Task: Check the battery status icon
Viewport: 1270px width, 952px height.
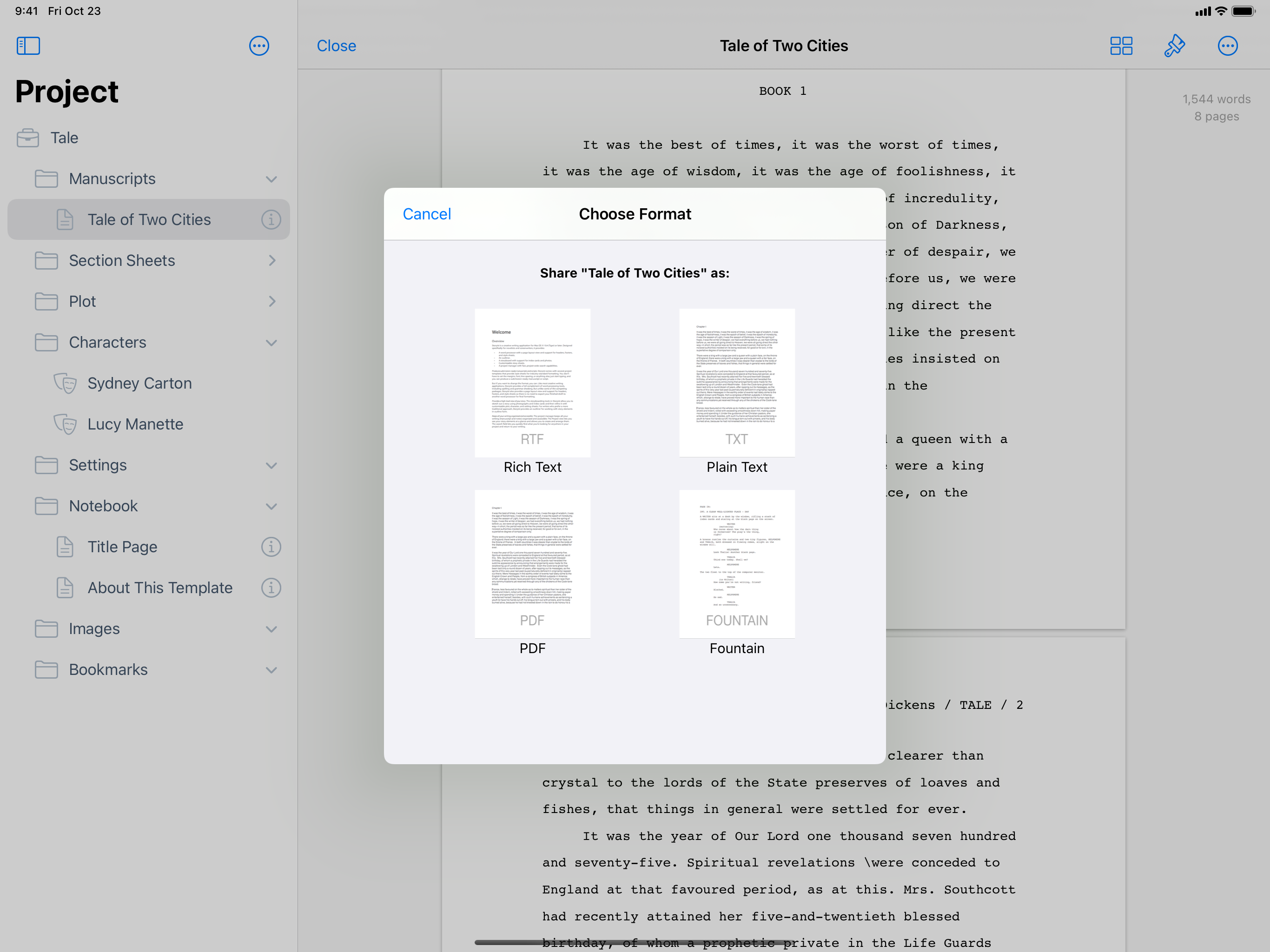Action: 1243,11
